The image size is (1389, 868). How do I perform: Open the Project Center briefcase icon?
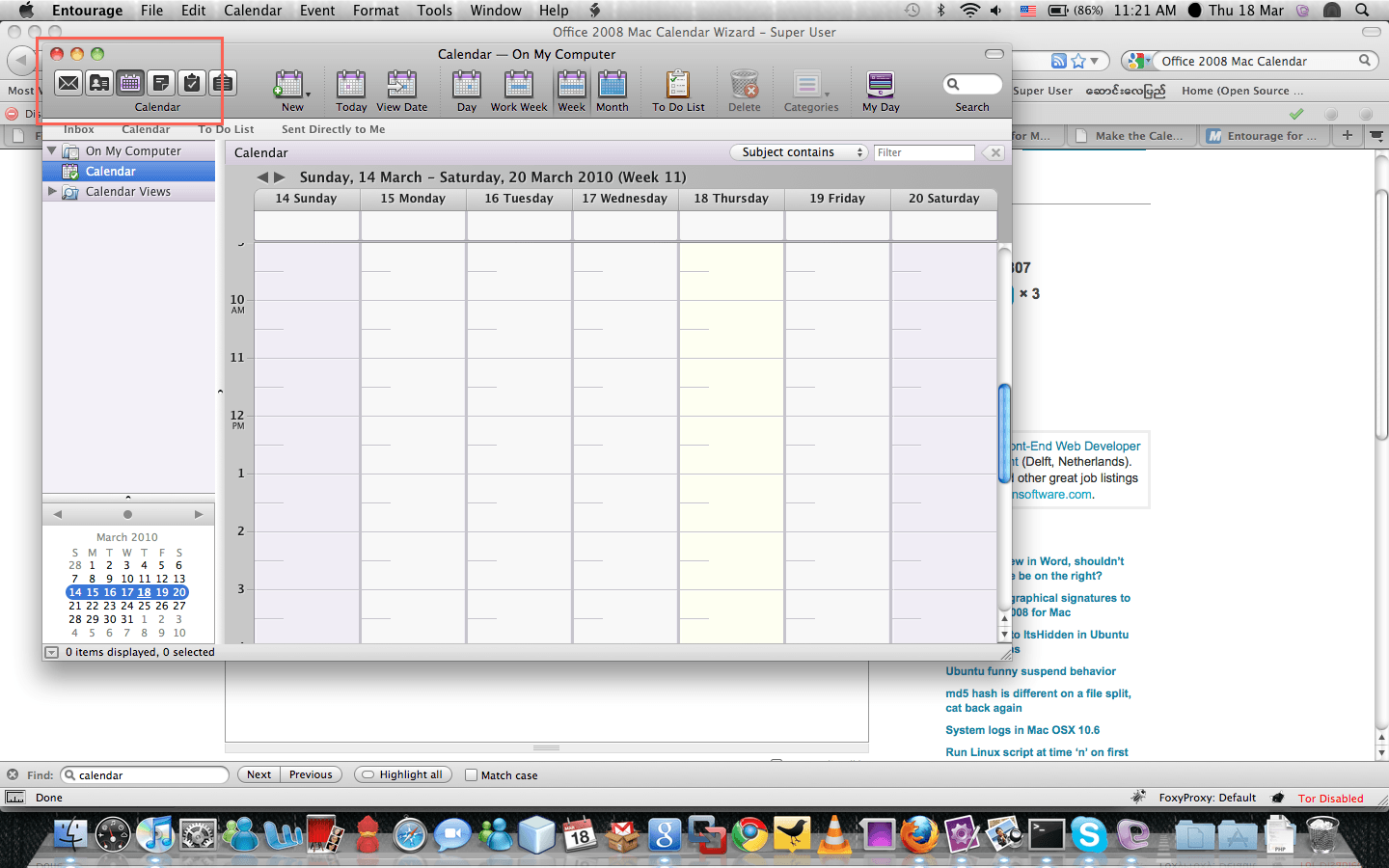tap(223, 83)
